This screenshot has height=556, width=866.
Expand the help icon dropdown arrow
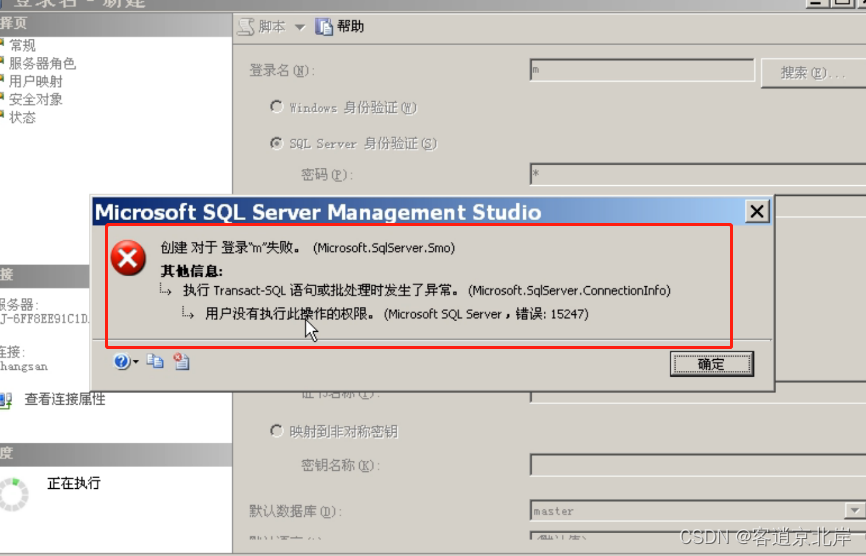click(x=135, y=362)
